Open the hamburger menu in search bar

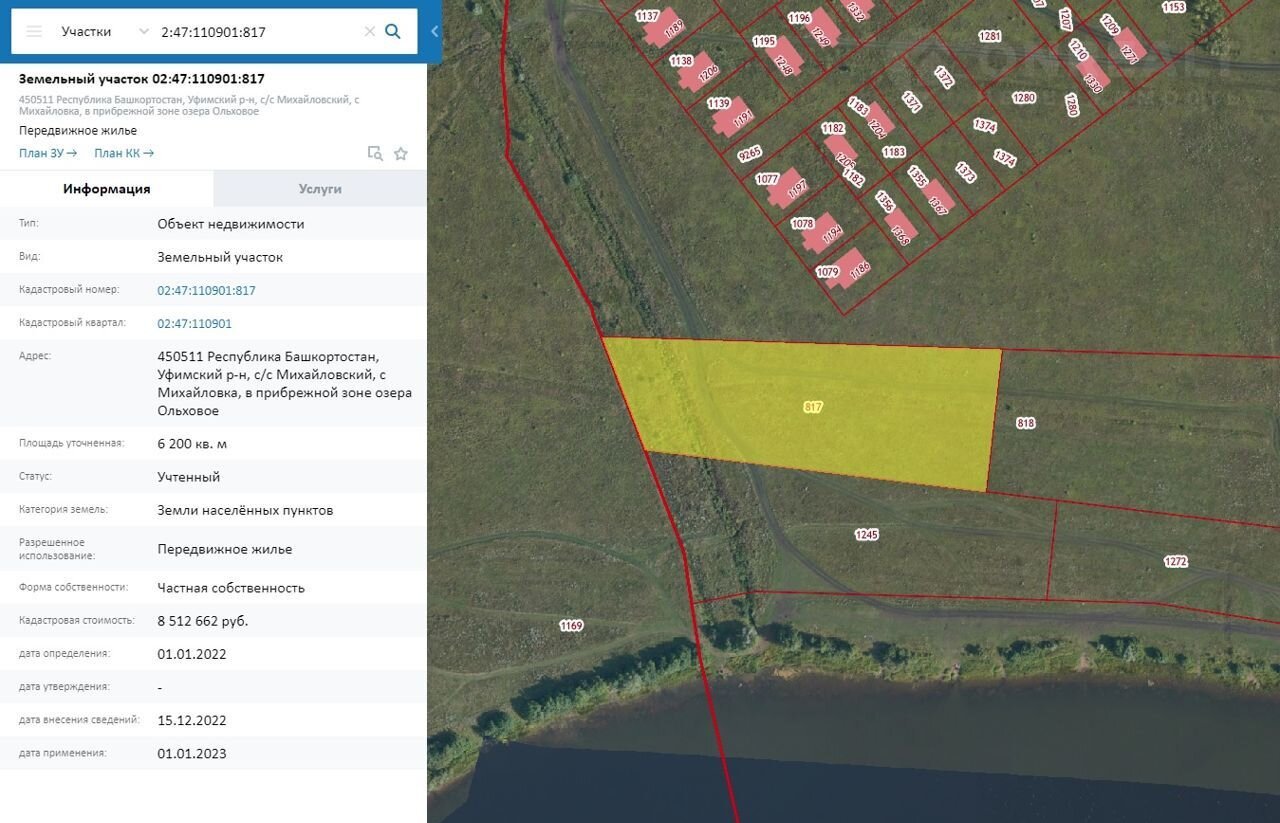pyautogui.click(x=34, y=31)
